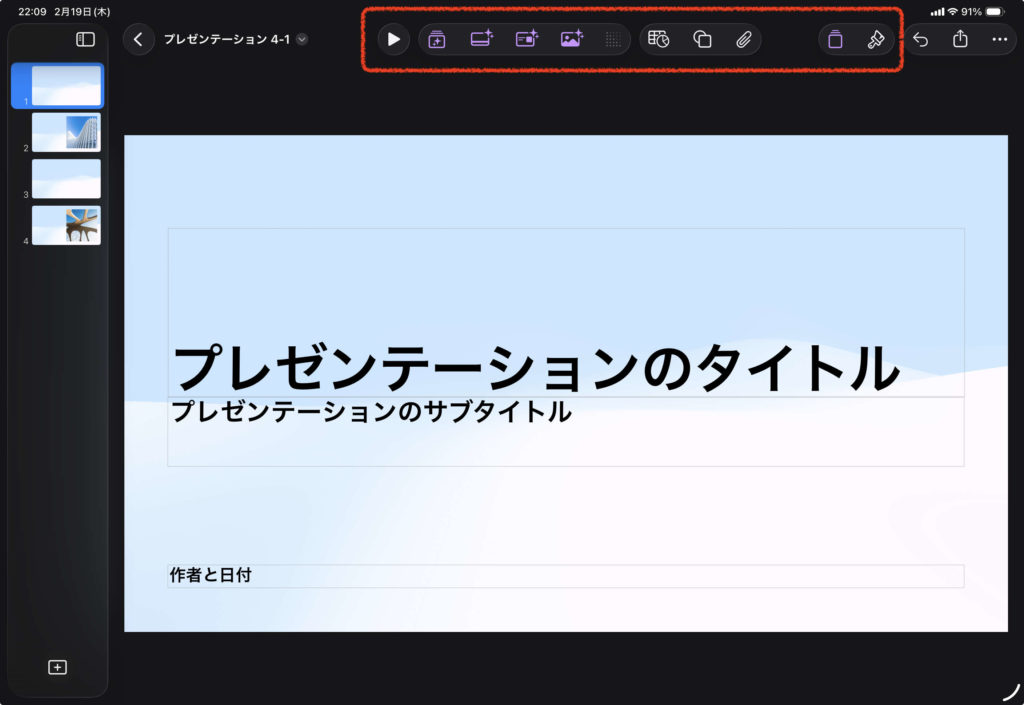Tap the second purple sparkle slide icon
The image size is (1024, 705).
(x=482, y=39)
